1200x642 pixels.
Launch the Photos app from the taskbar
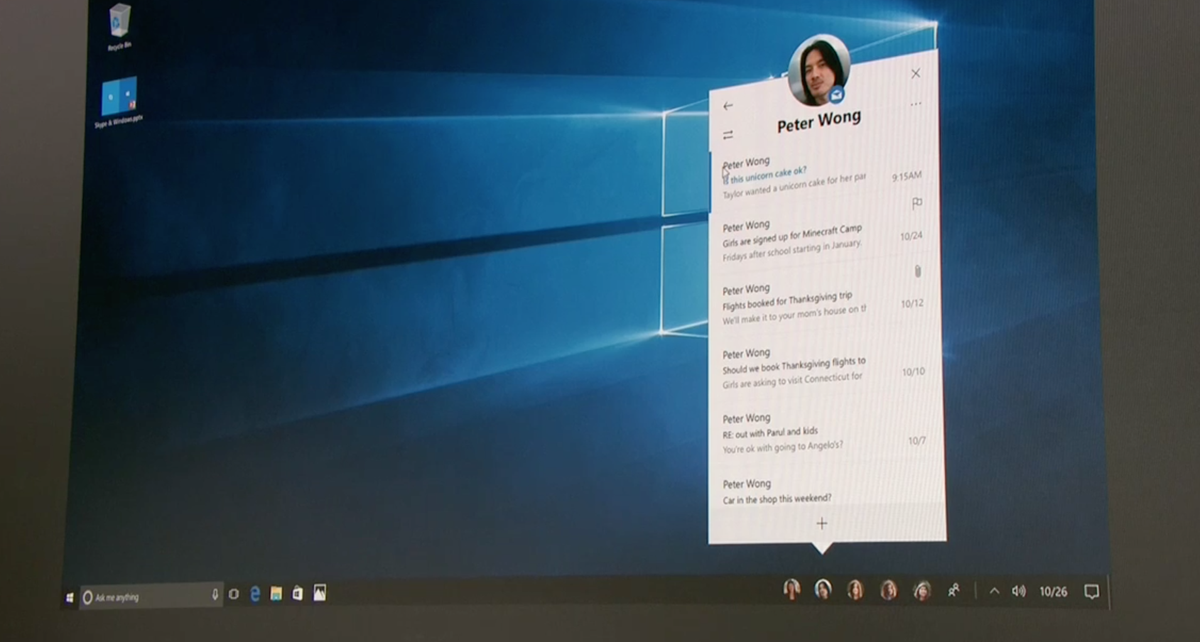point(320,592)
